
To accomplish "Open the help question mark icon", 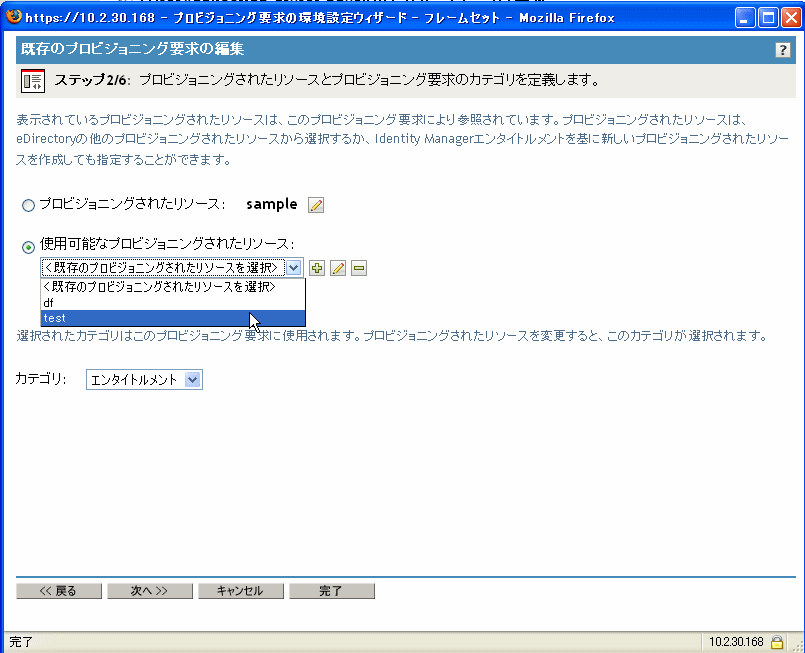I will 782,50.
